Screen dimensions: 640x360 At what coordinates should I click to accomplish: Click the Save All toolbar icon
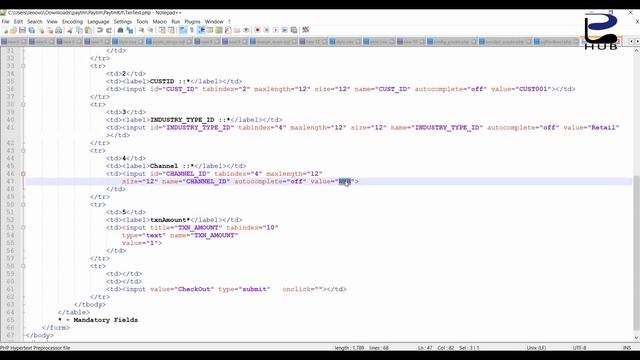tap(31, 30)
